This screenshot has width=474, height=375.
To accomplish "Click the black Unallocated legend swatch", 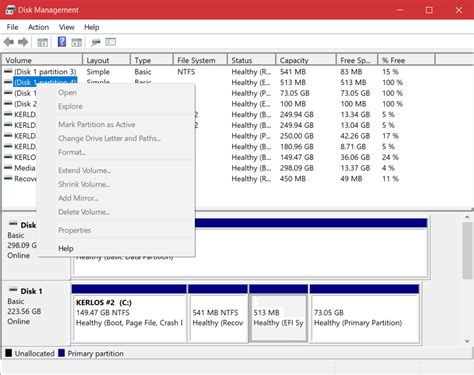I will tap(9, 353).
